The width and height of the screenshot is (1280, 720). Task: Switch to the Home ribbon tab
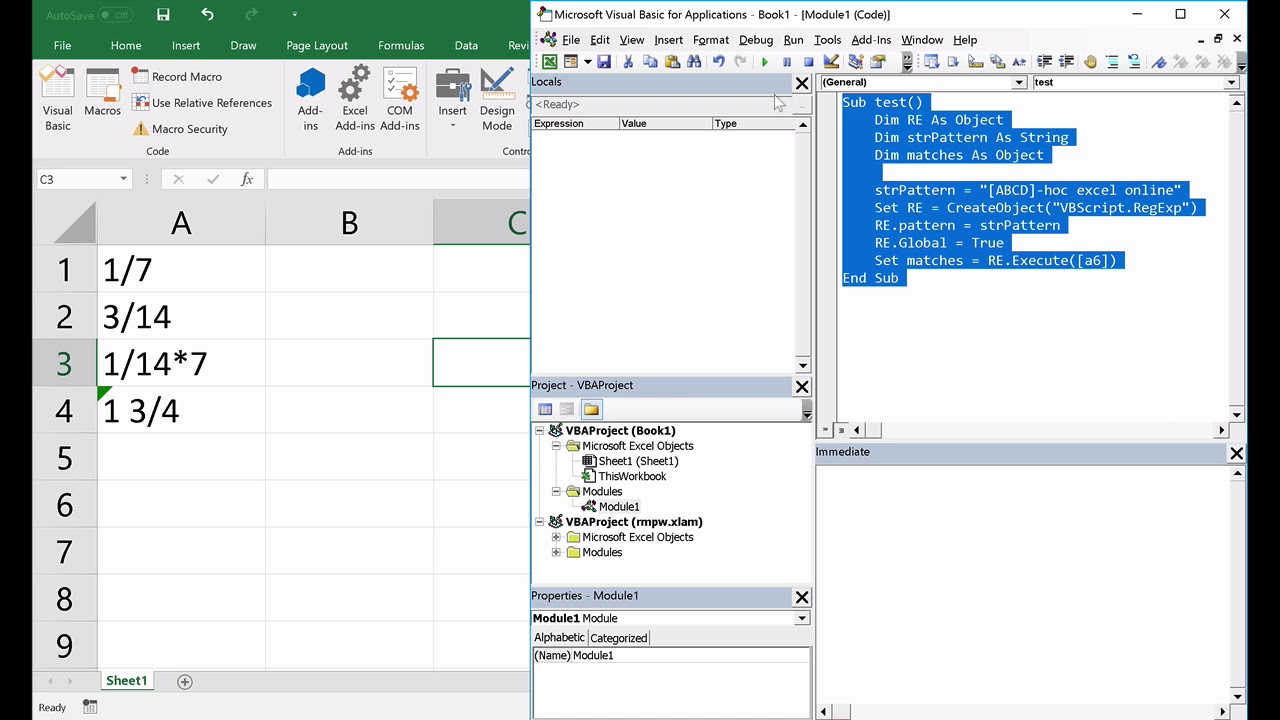click(126, 45)
